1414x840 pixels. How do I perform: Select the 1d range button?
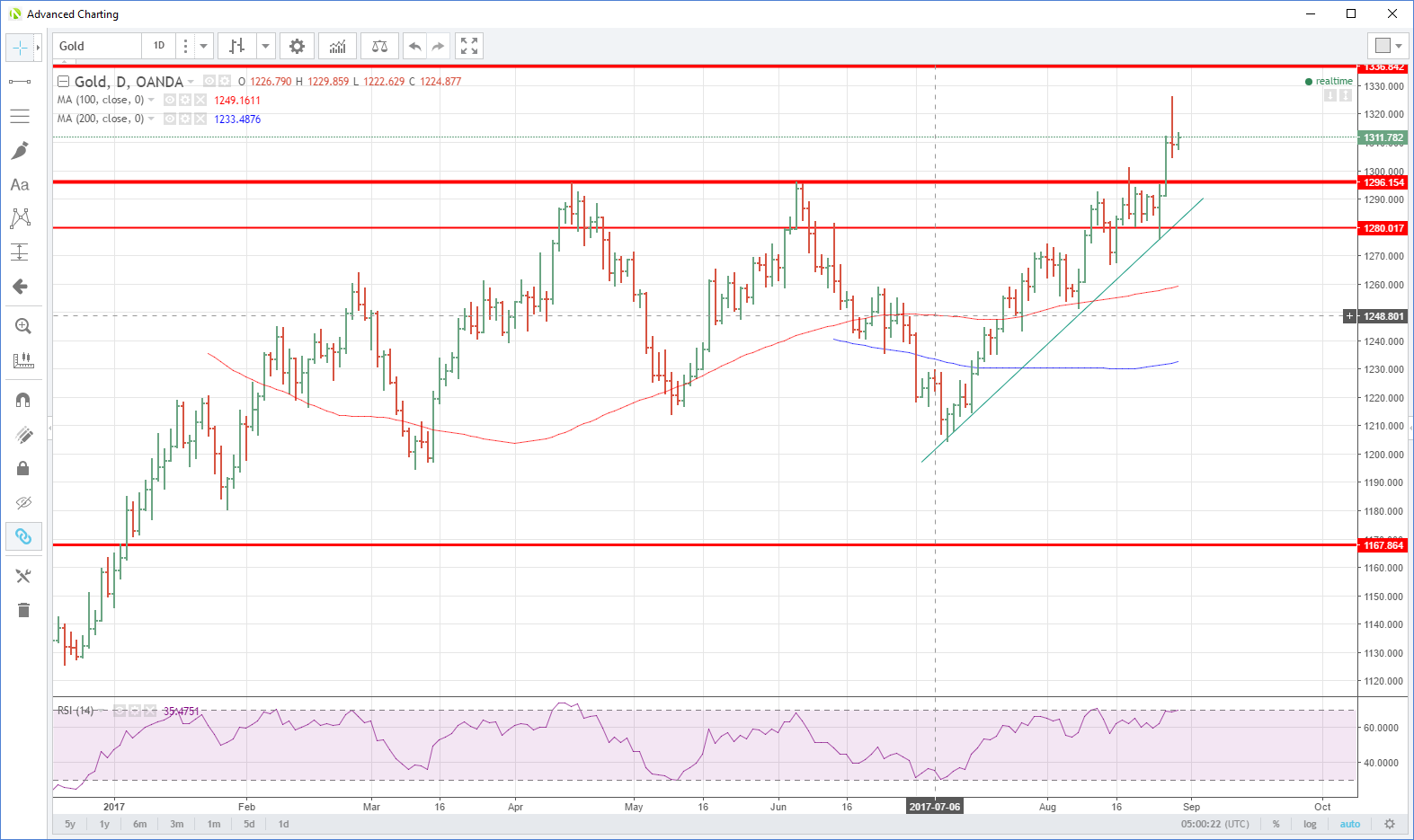coord(283,824)
